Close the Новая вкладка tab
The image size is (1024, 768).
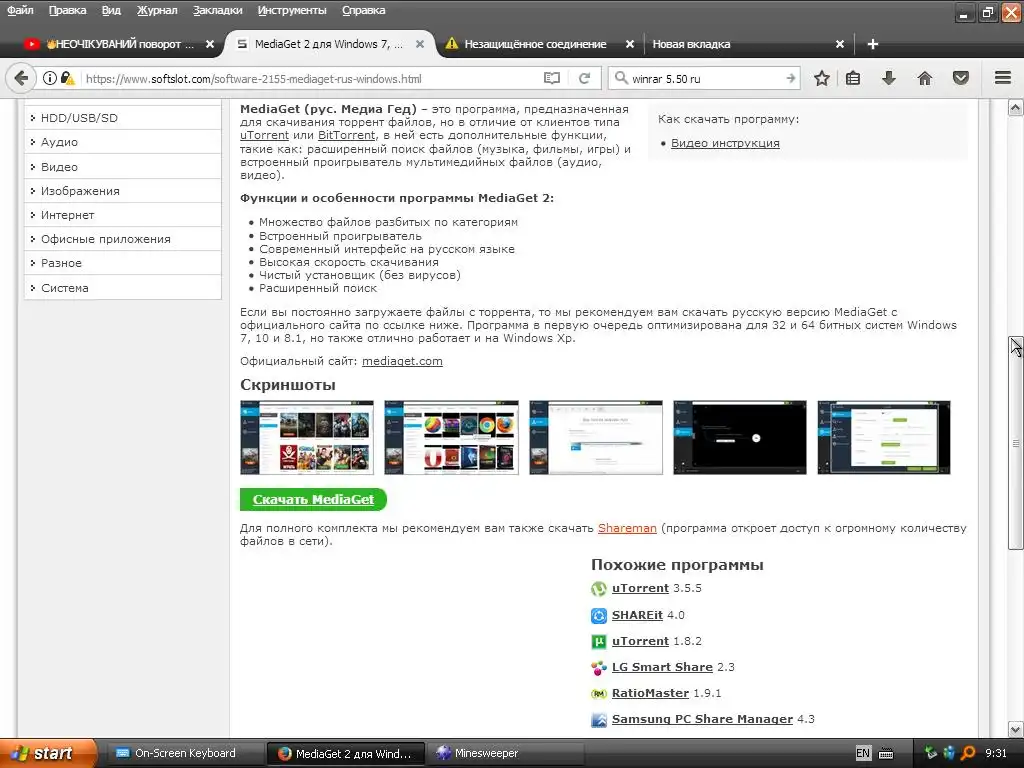[x=840, y=44]
